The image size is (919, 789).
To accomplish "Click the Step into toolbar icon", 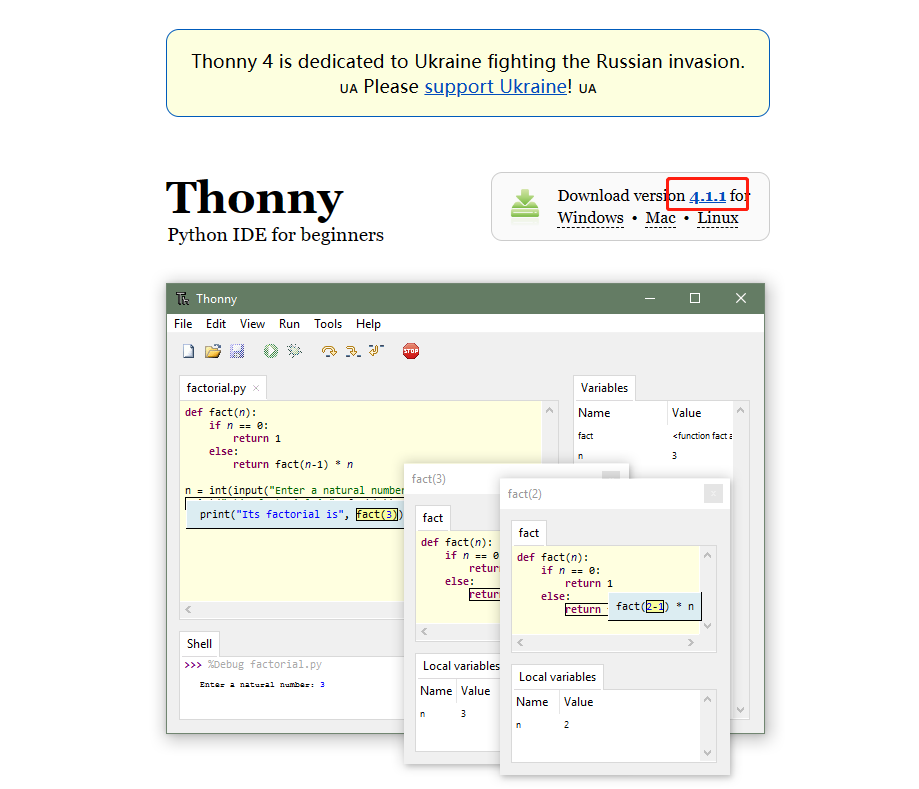I will click(x=352, y=351).
